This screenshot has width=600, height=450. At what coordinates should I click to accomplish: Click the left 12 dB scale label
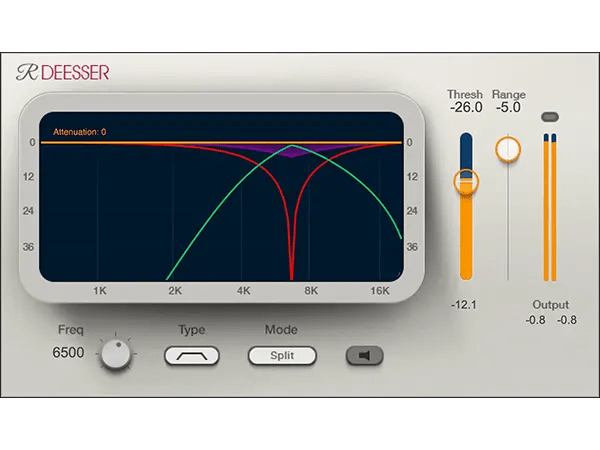pyautogui.click(x=28, y=176)
